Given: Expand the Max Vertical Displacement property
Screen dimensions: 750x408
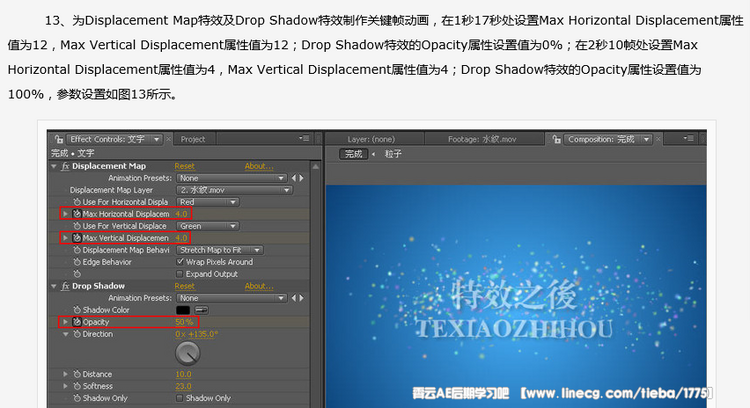Looking at the screenshot, I should (66, 238).
